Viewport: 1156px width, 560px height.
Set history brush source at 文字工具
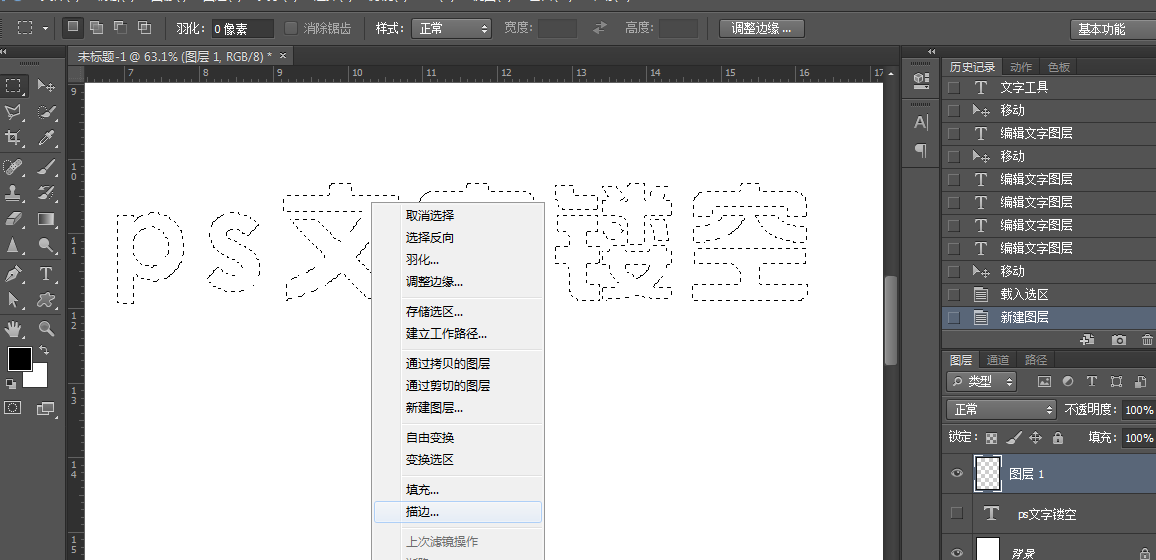tap(954, 87)
